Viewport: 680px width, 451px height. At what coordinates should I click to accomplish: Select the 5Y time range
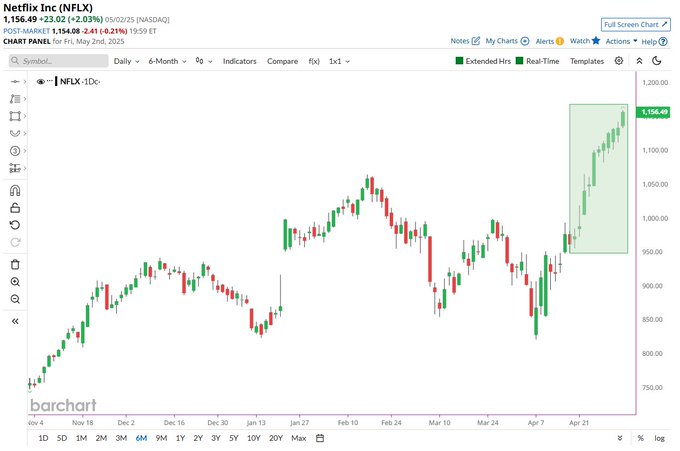pos(234,438)
